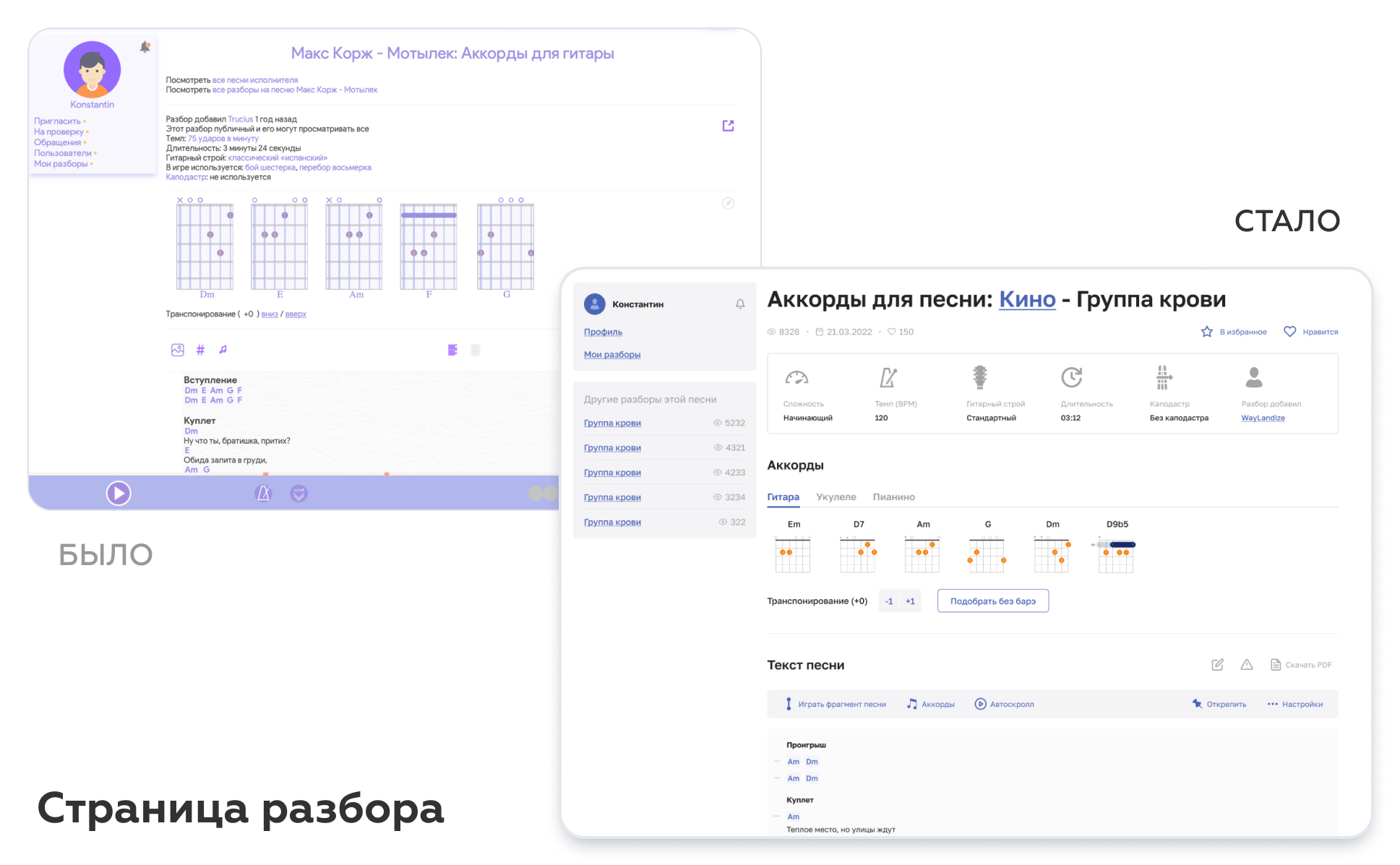
Task: Enable Автоскролл
Action: (x=1004, y=704)
